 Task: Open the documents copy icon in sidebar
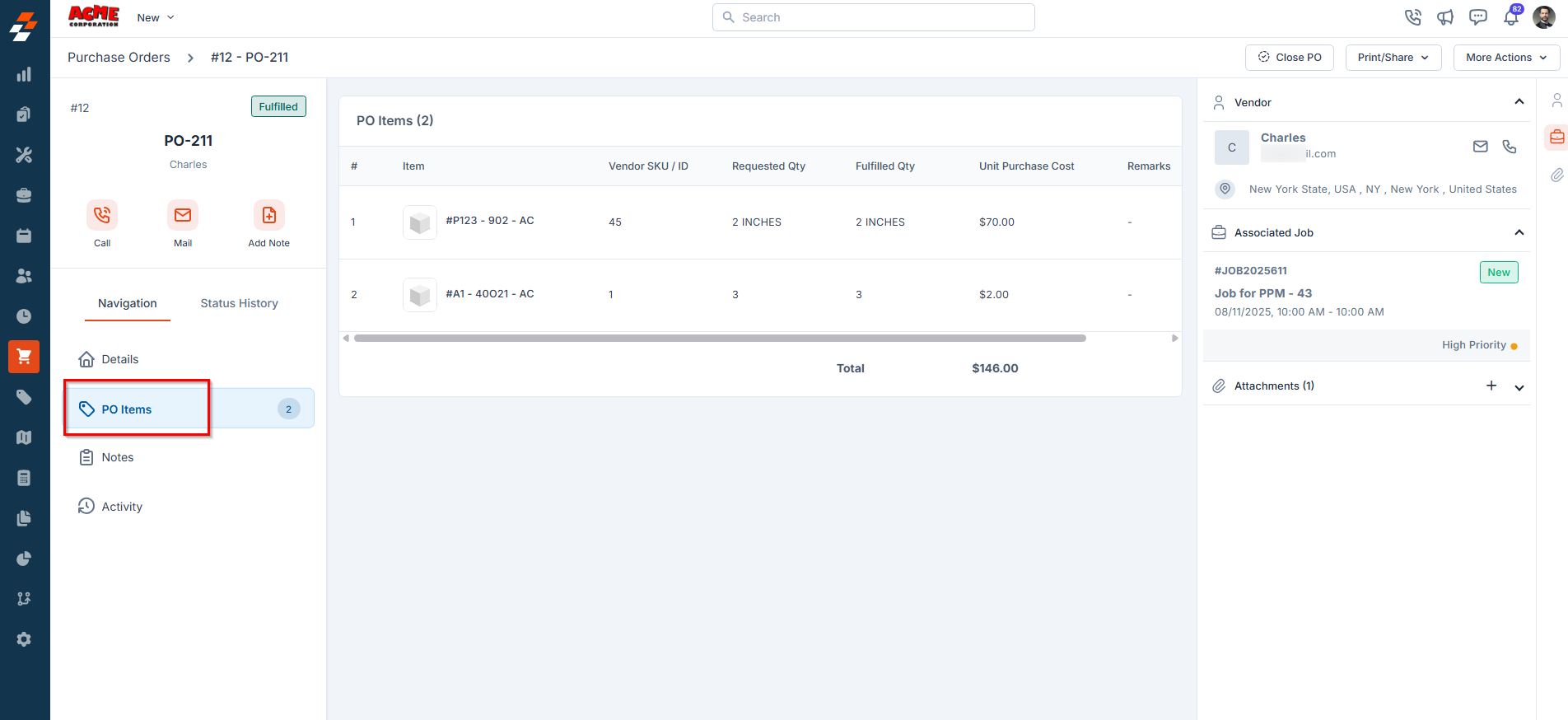point(24,518)
